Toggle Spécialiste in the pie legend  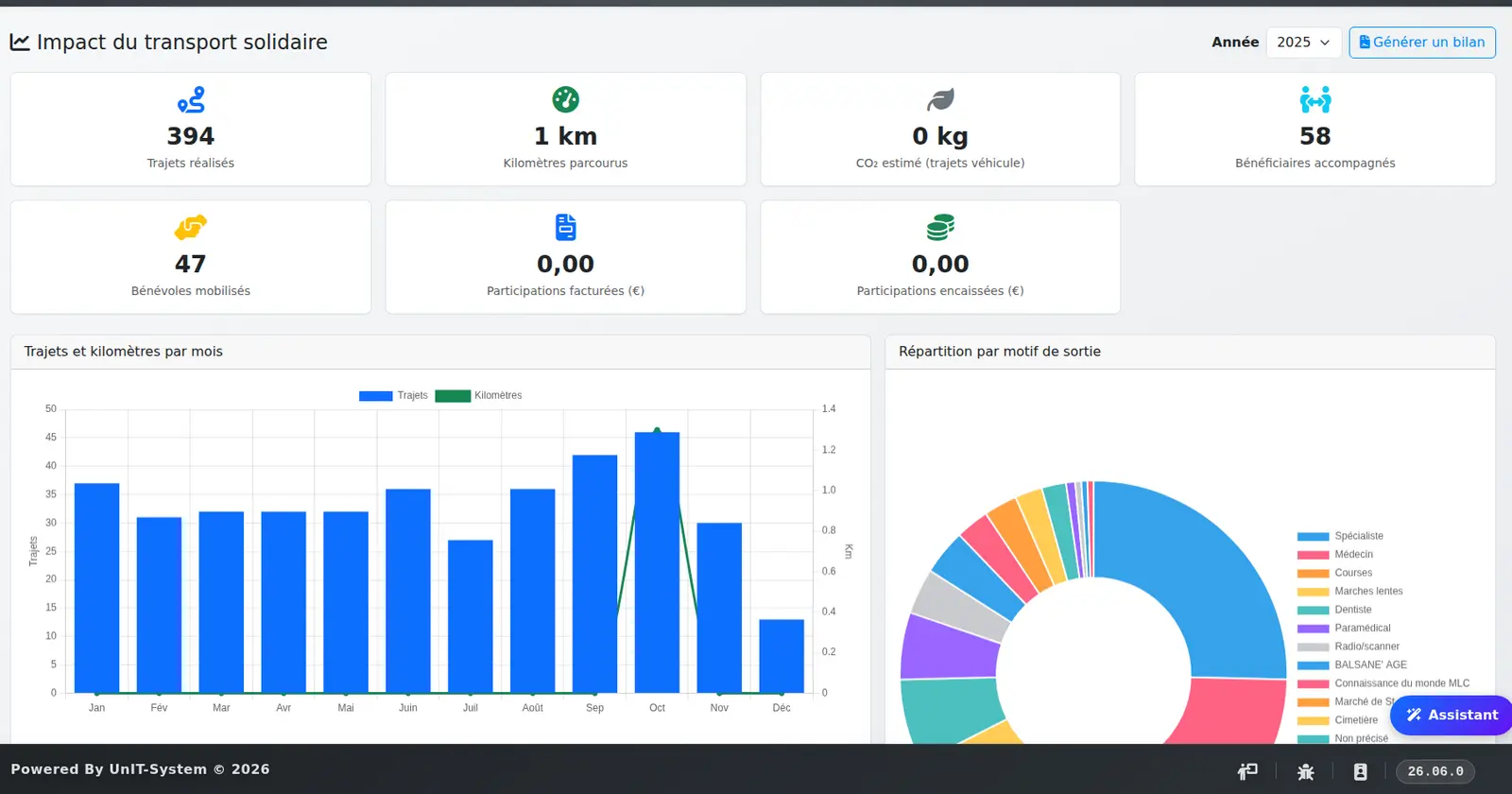tap(1340, 536)
